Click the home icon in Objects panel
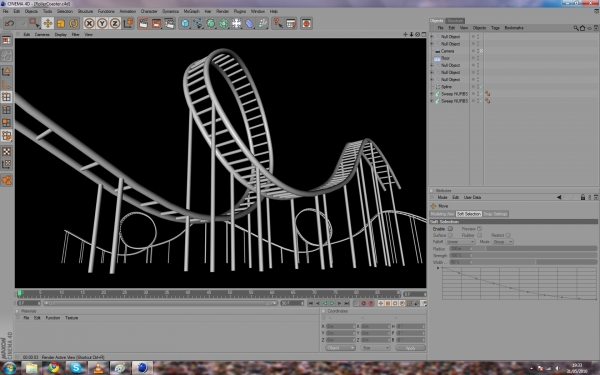Viewport: 600px width, 375px height. point(582,28)
